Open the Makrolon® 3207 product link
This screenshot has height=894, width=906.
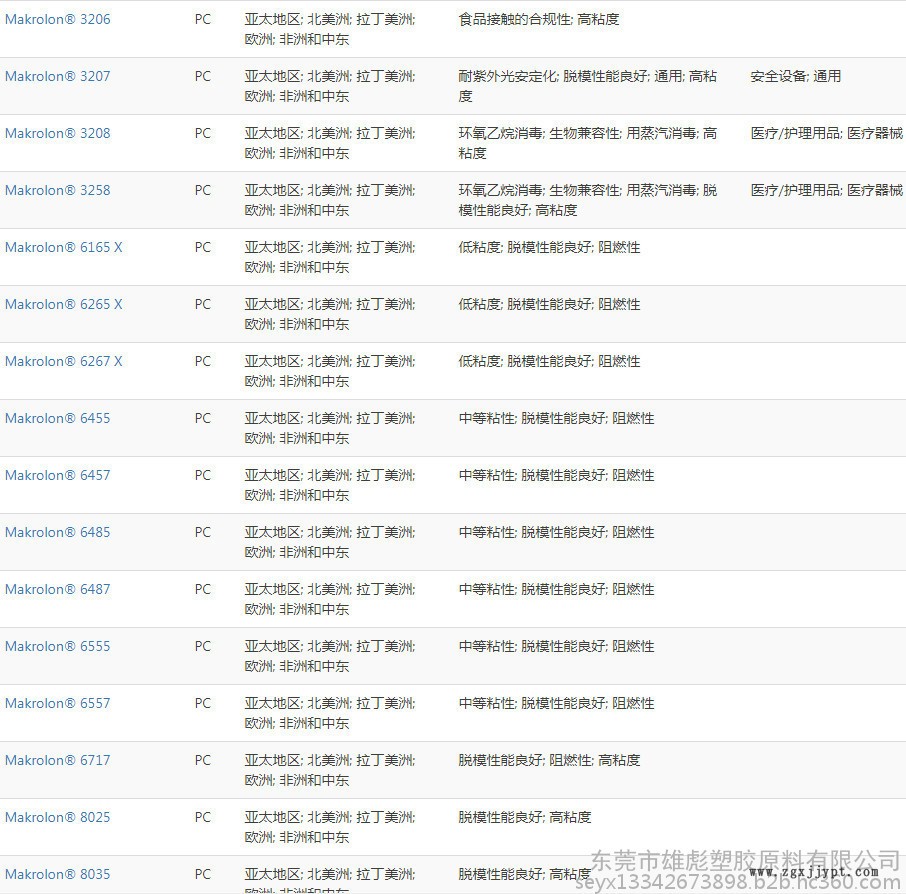coord(57,76)
